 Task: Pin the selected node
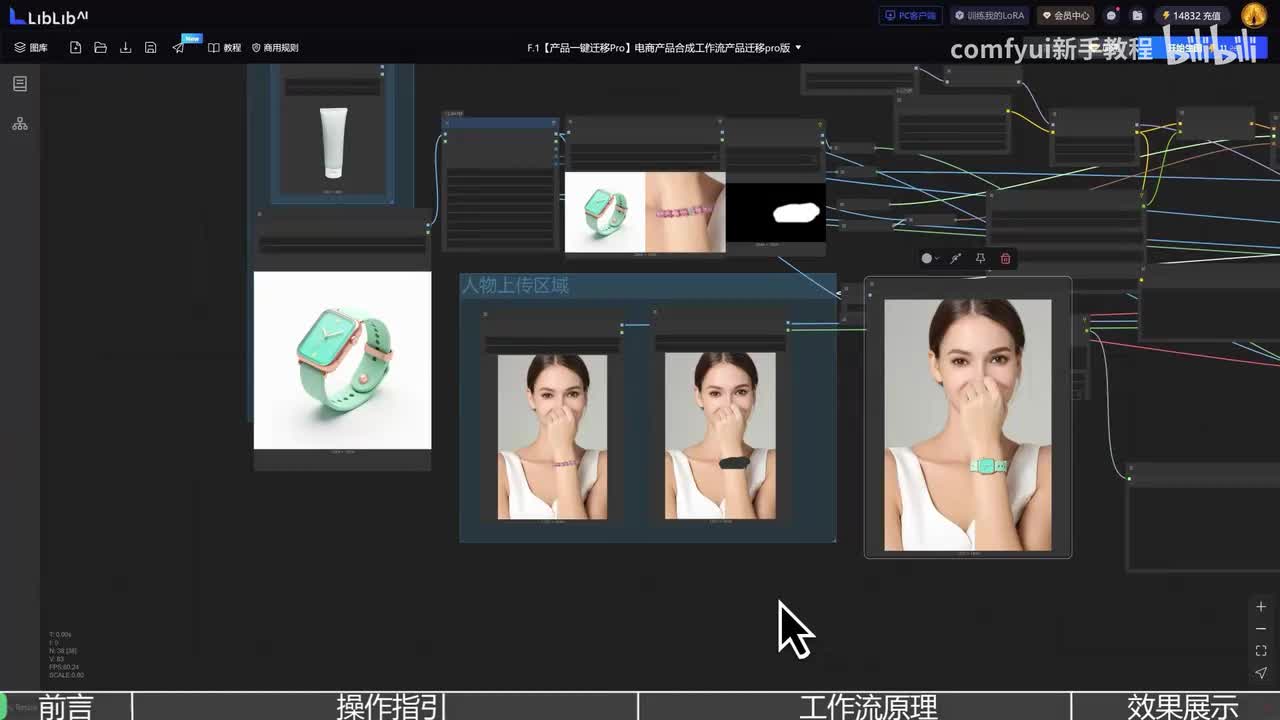(x=980, y=258)
